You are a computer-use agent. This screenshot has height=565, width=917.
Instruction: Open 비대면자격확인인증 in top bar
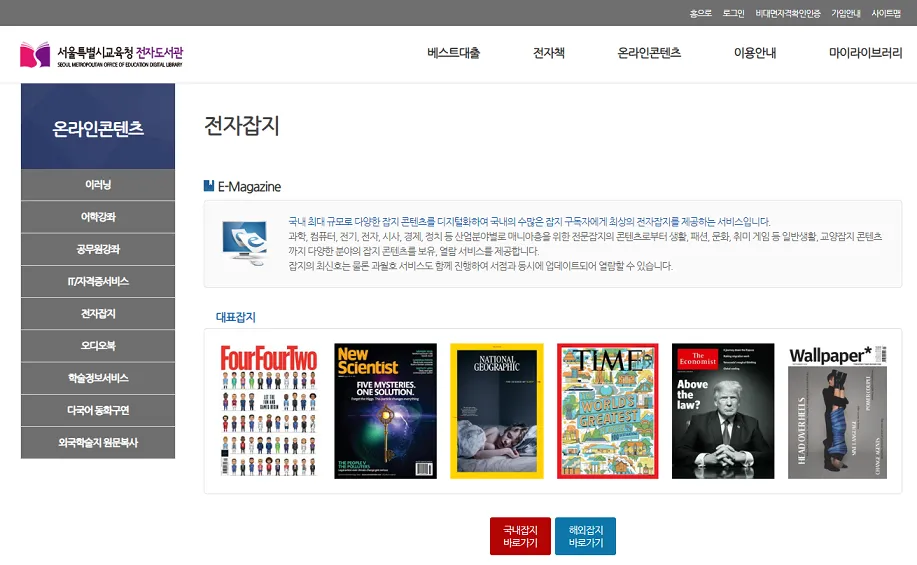(x=788, y=13)
